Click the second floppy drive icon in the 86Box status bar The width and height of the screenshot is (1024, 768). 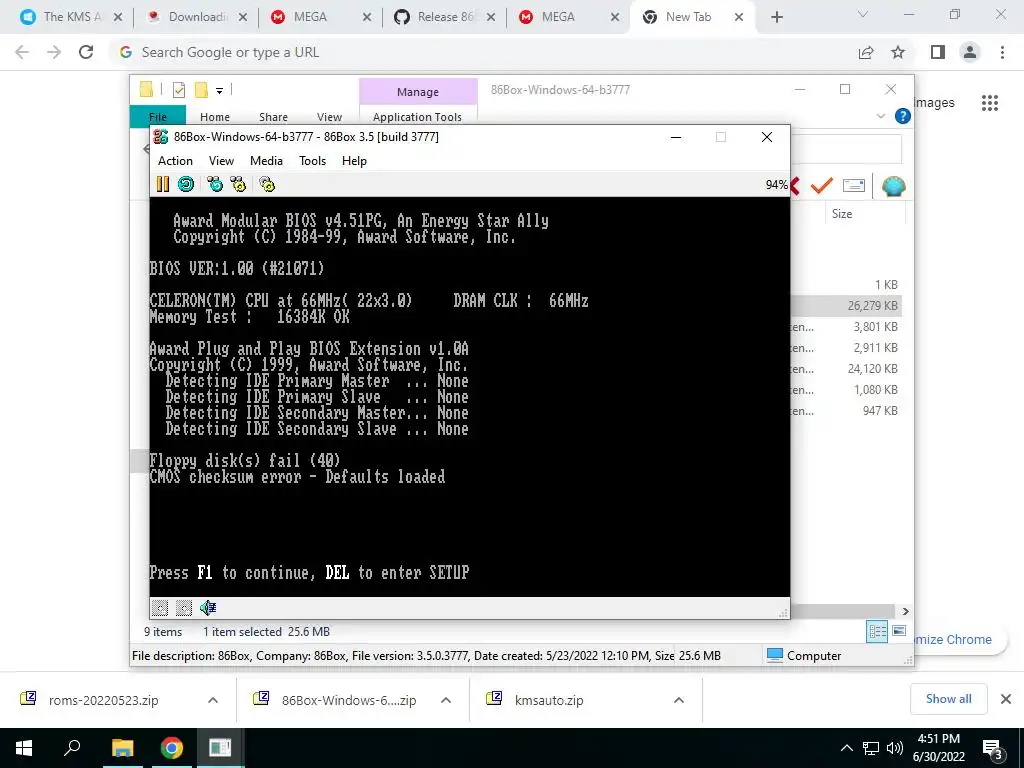[x=184, y=608]
